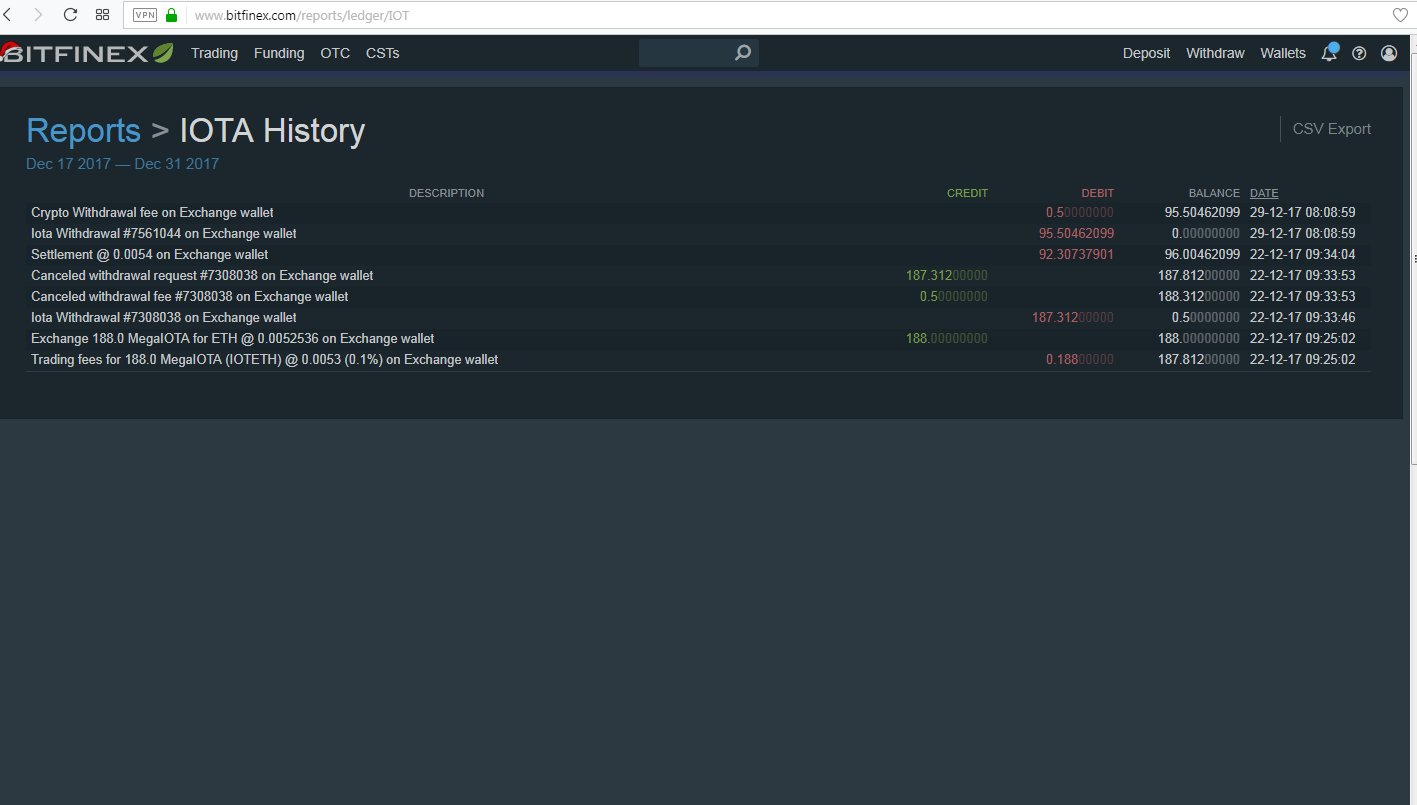Click debit value 95.50462099
Screen dimensions: 1417x805
[1076, 234]
